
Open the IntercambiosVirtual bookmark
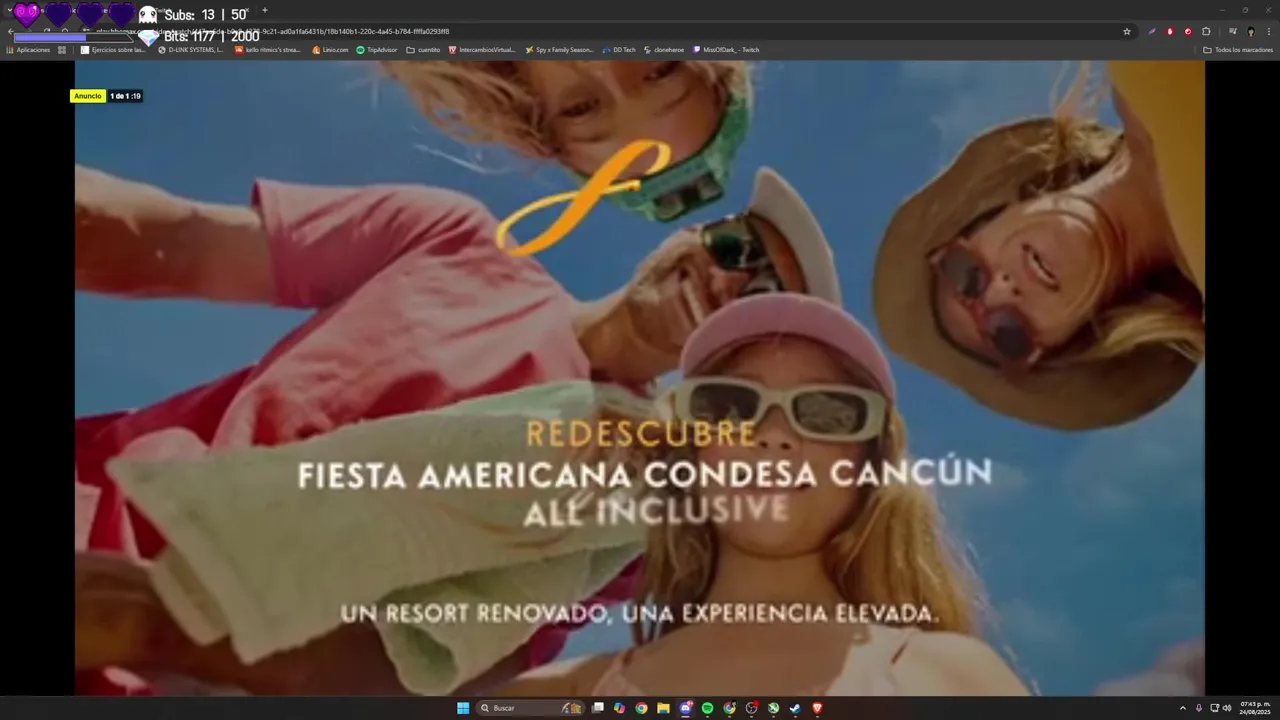tap(482, 49)
